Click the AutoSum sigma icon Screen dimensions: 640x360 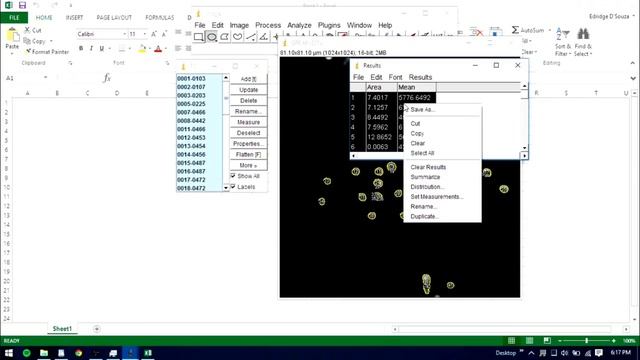515,30
